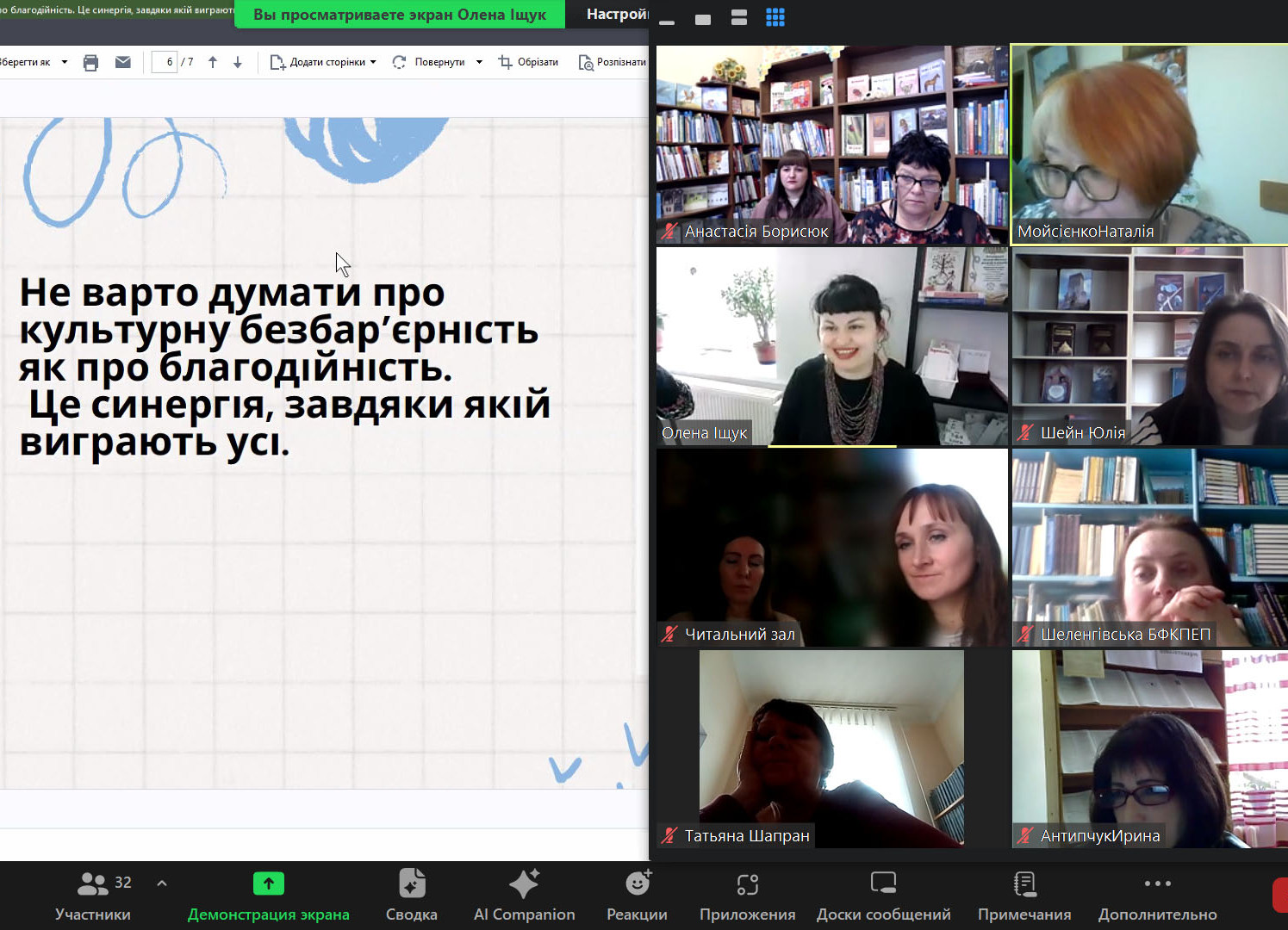Image resolution: width=1288 pixels, height=930 pixels.
Task: Select the Анастасія Борисюк video tile
Action: (832, 145)
